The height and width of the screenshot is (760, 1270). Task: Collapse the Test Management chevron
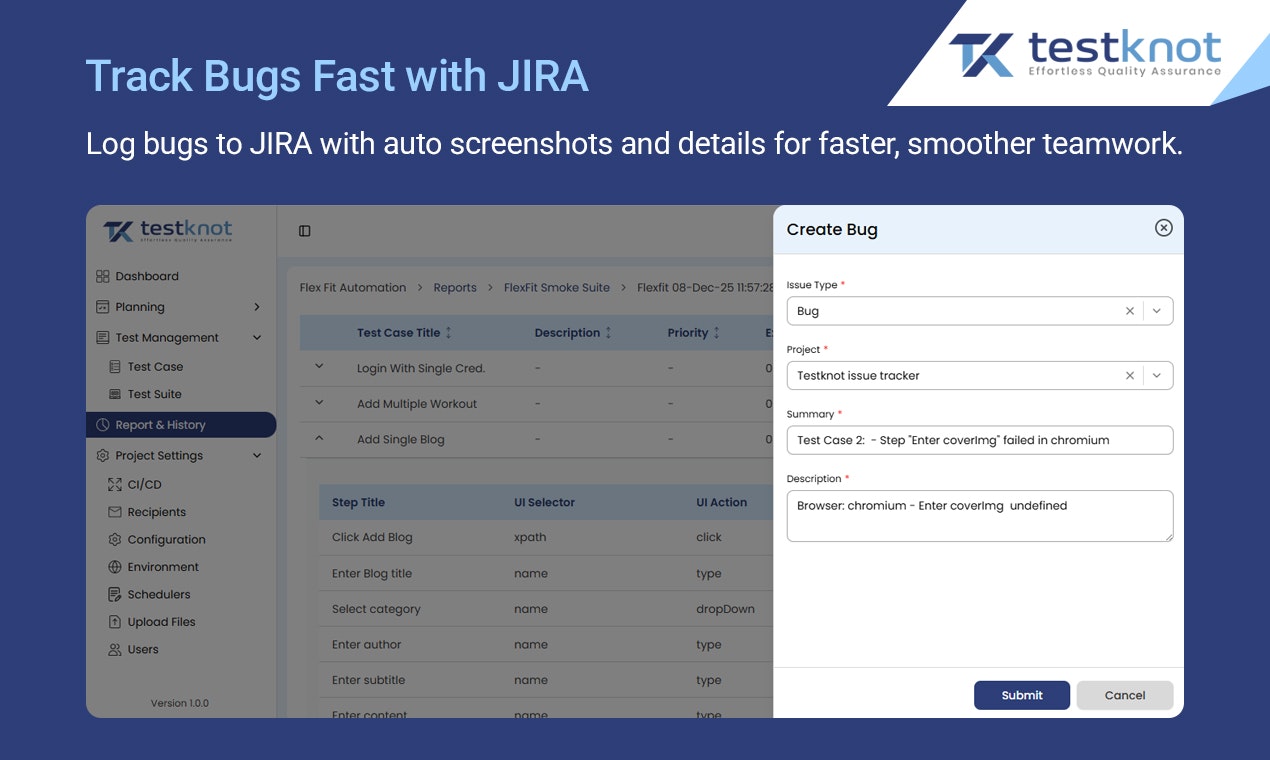257,338
